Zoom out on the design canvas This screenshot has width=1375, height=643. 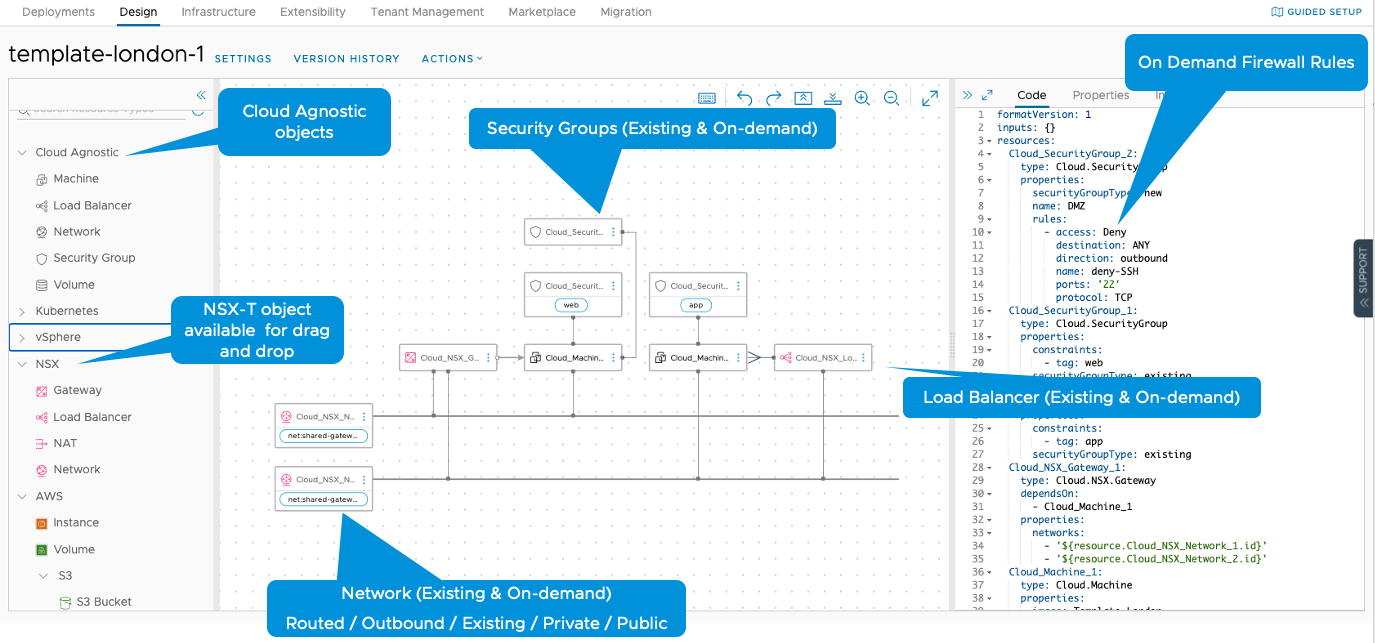click(x=891, y=98)
